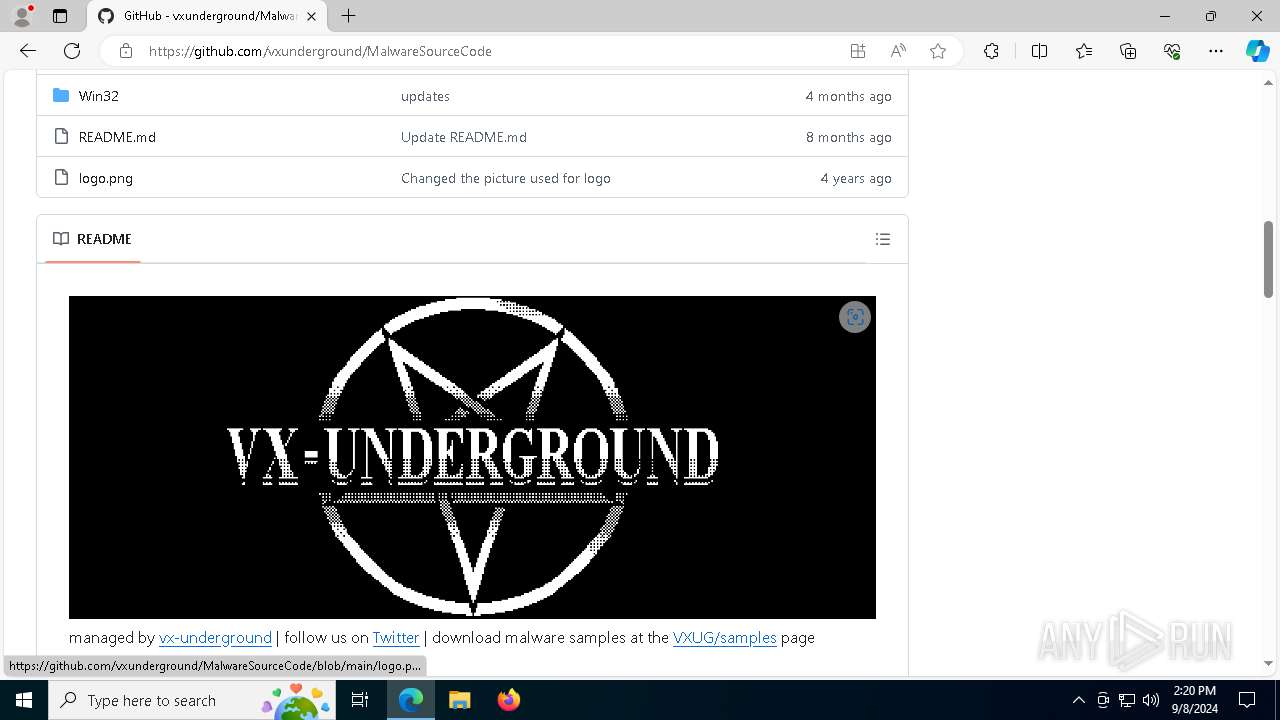1280x720 pixels.
Task: Open File Explorer from the taskbar
Action: coord(459,700)
